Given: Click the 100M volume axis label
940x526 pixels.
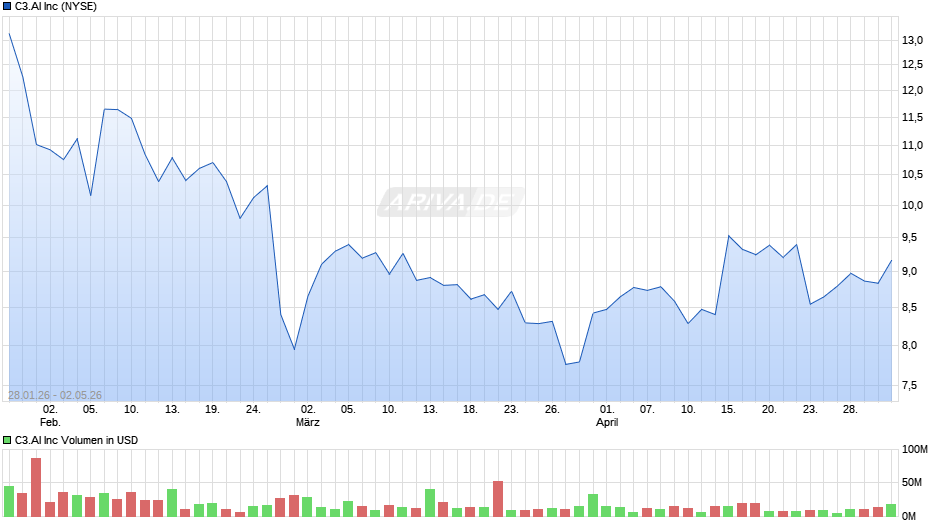Looking at the screenshot, I should [x=915, y=450].
